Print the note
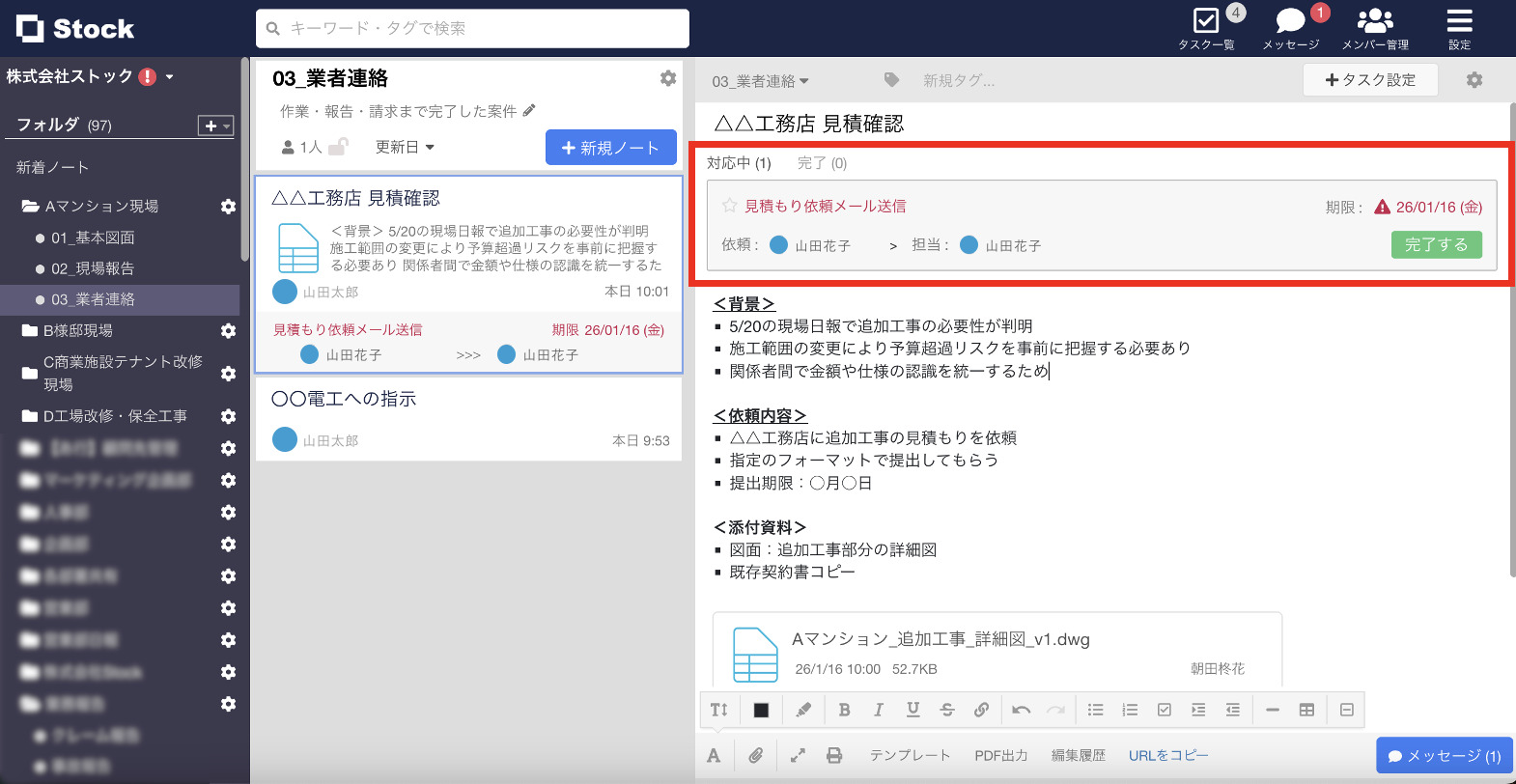This screenshot has width=1516, height=784. click(834, 755)
